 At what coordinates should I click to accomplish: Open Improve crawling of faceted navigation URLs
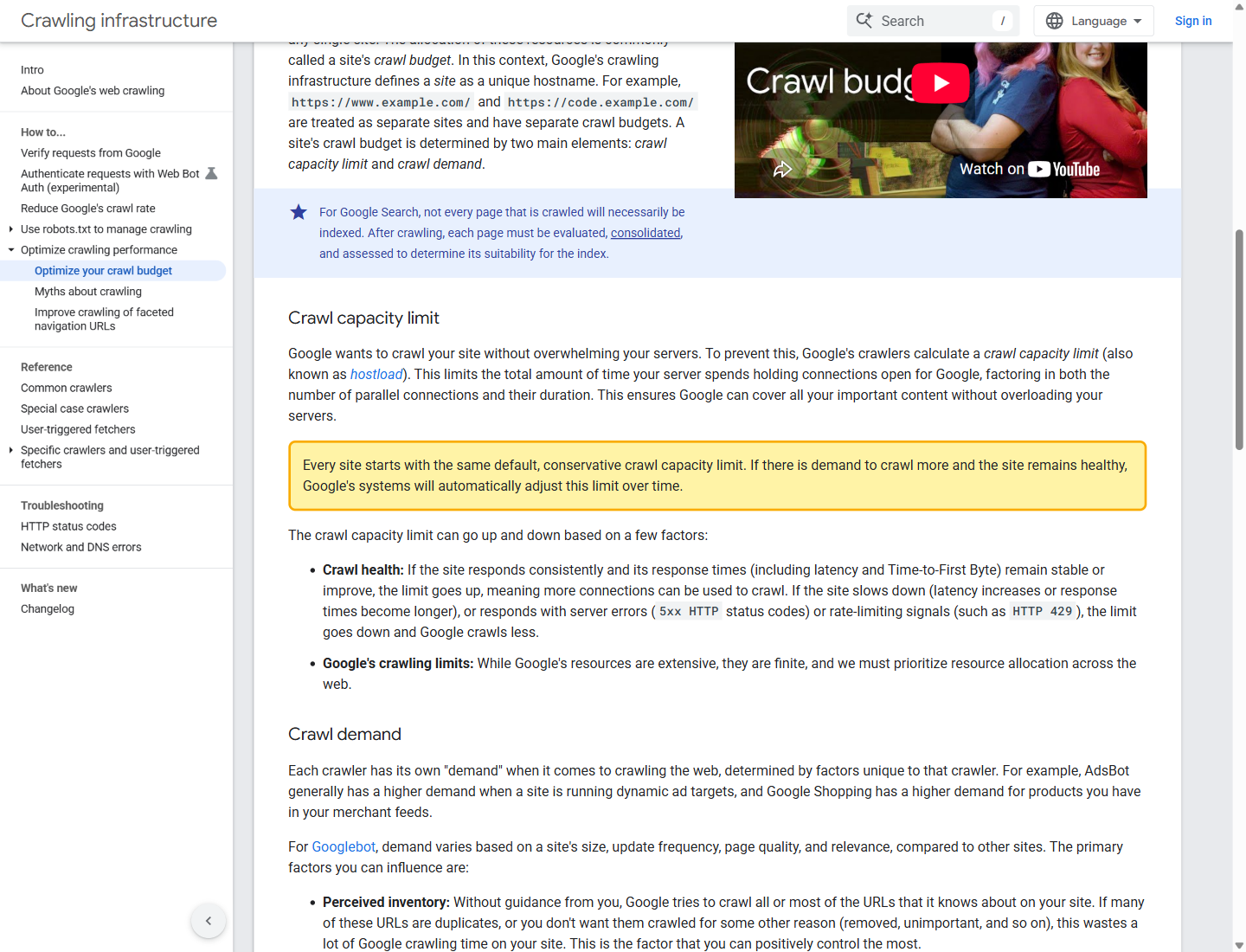[x=104, y=319]
